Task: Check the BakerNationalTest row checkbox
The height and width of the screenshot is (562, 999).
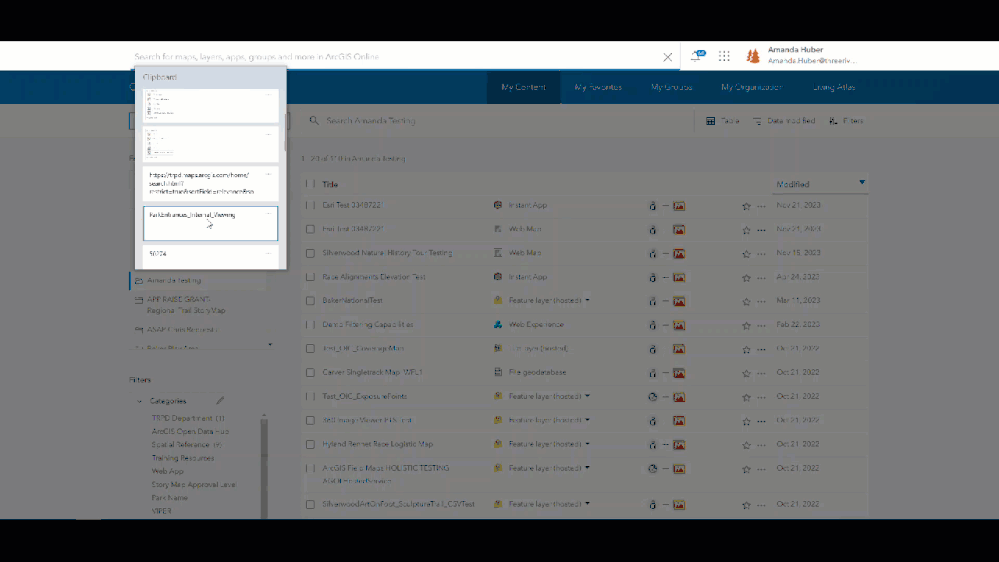Action: [310, 301]
